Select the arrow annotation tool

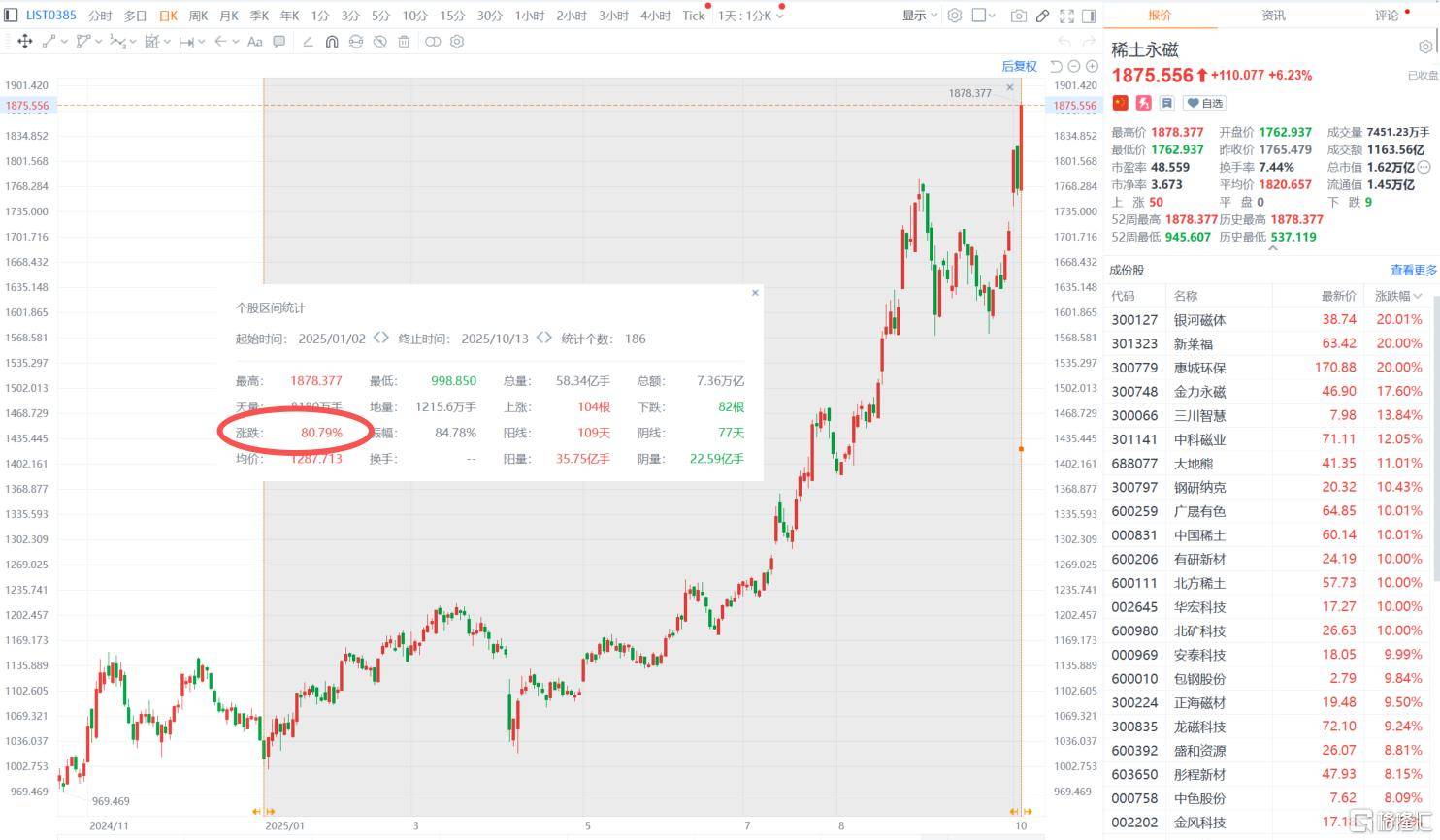(x=220, y=42)
